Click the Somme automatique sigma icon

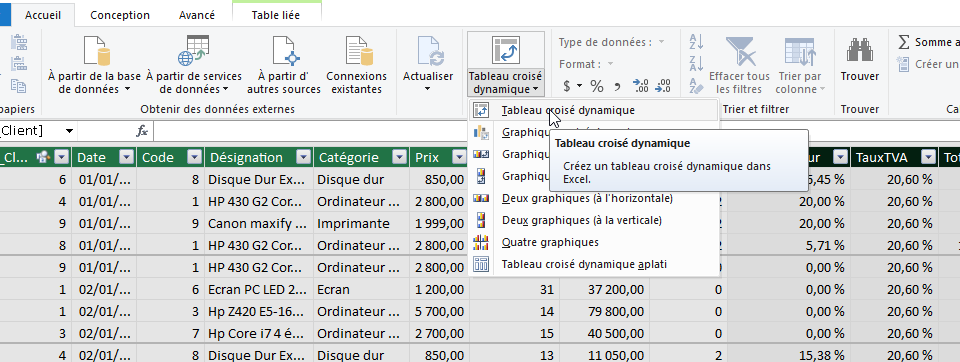click(x=904, y=42)
